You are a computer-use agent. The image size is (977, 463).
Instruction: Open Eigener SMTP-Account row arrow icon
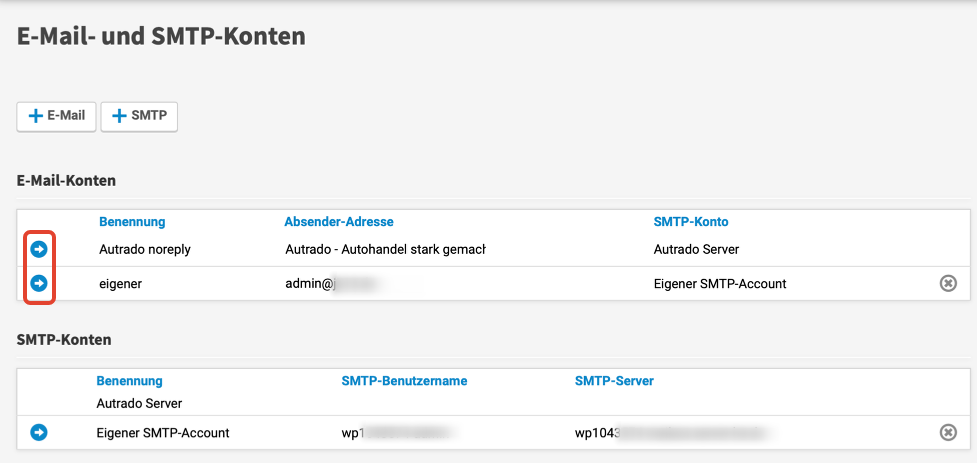39,432
